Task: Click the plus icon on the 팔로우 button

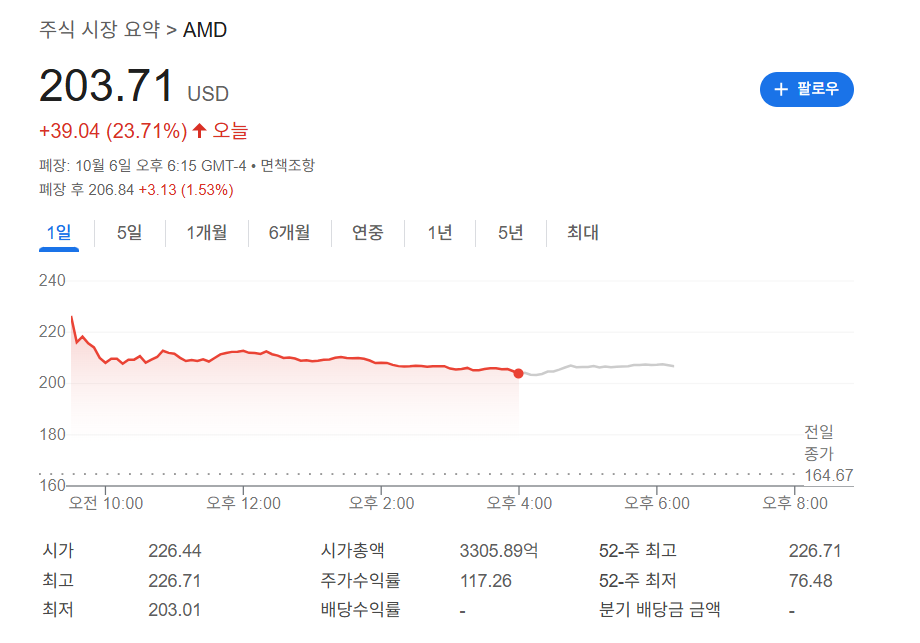Action: pos(781,89)
